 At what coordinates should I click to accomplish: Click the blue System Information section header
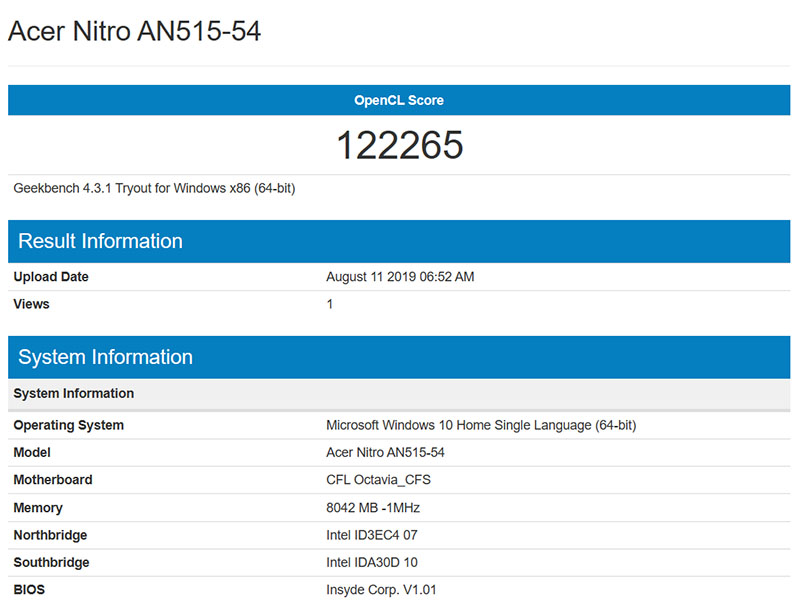click(x=105, y=357)
